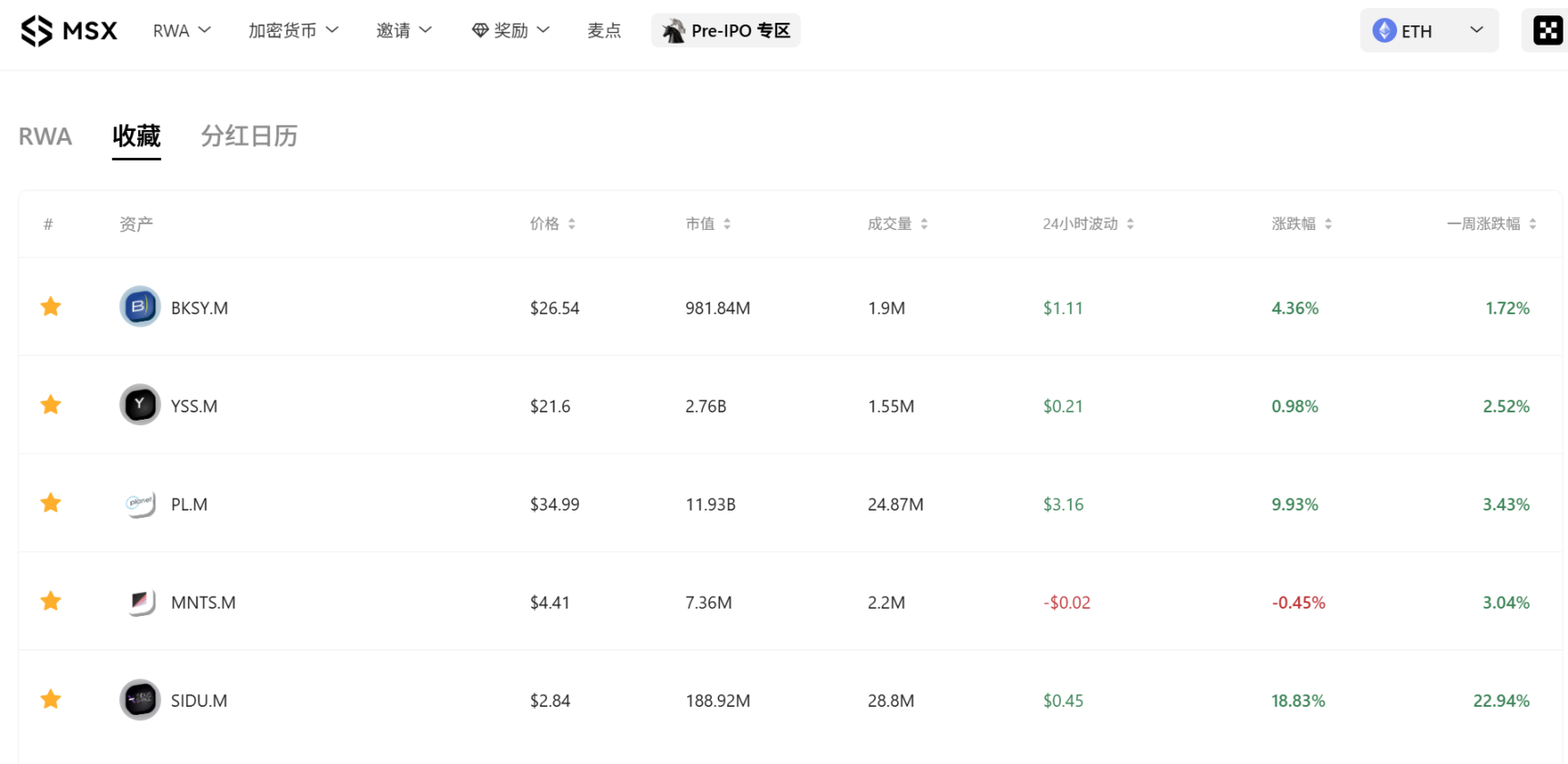Image resolution: width=1568 pixels, height=764 pixels.
Task: Click the PL.M planet logo icon
Action: click(140, 503)
